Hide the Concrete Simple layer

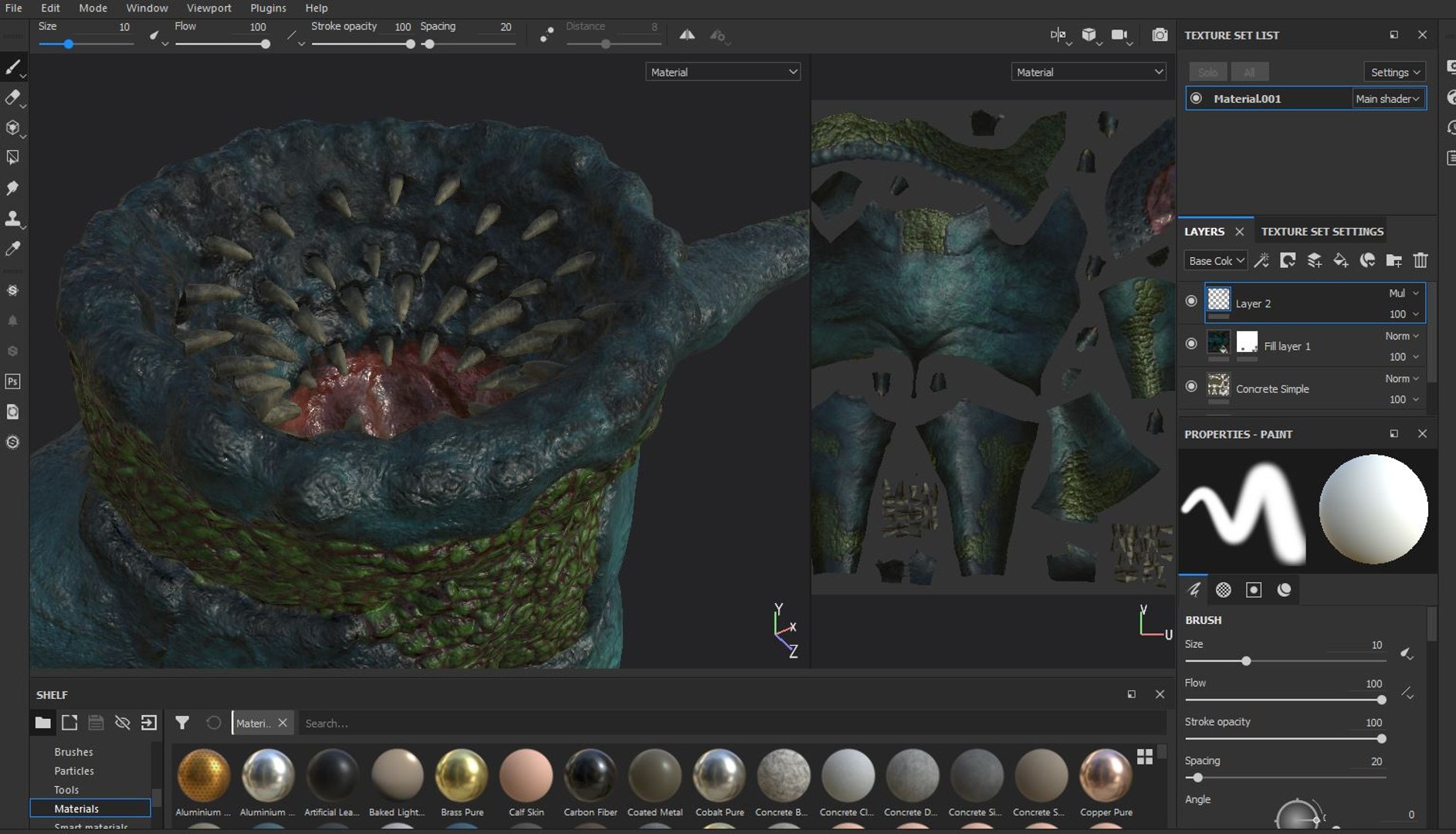click(x=1191, y=386)
